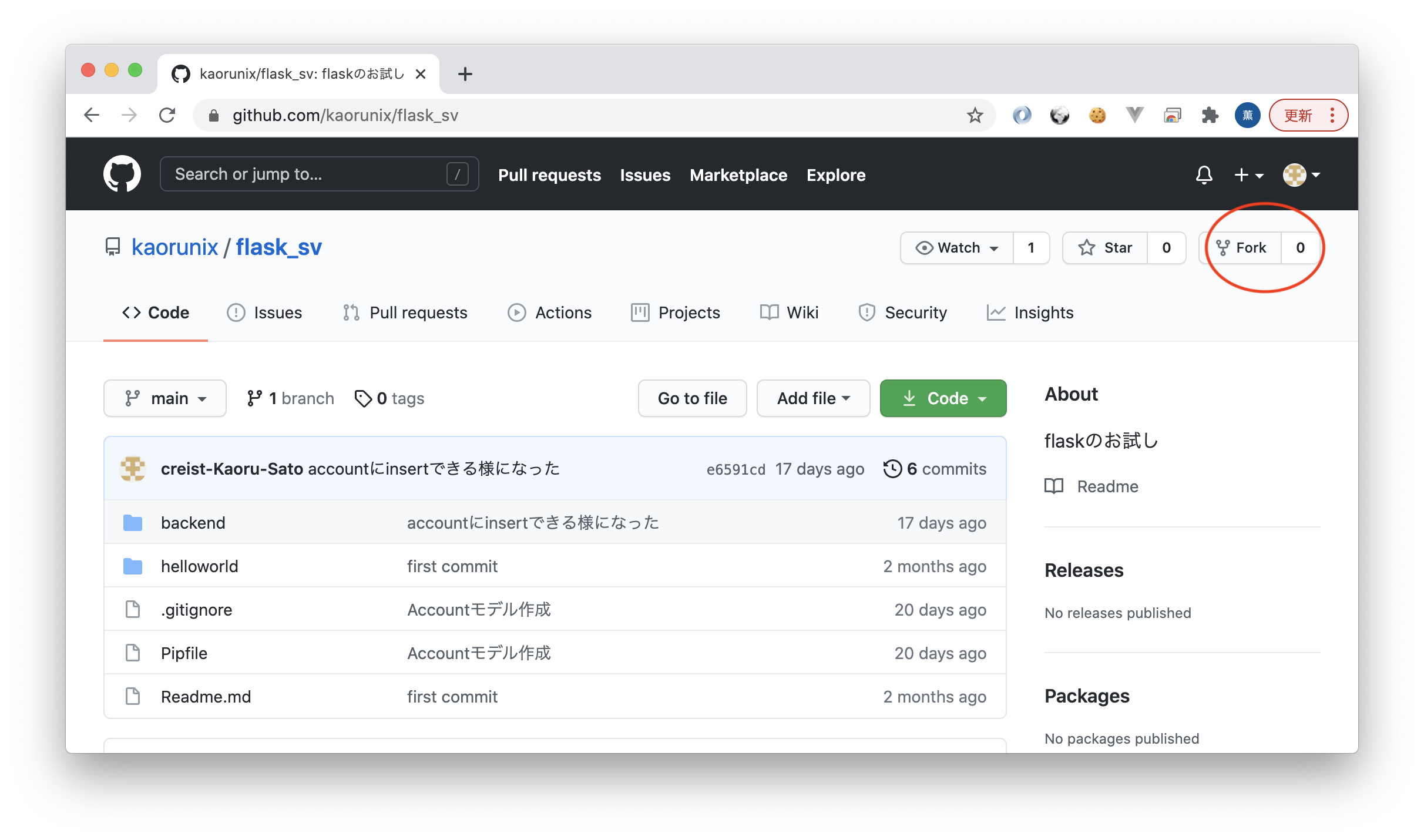Open the Readme link in About

coord(1107,486)
